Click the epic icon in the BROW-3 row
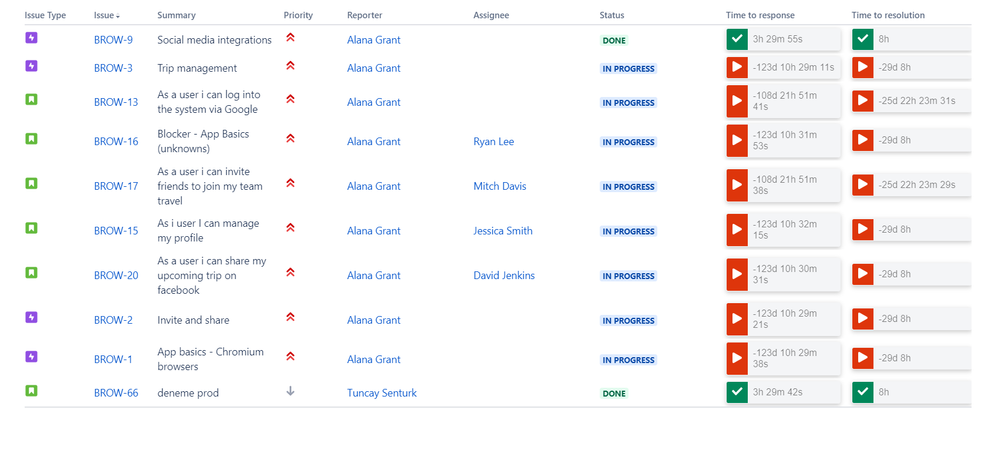The height and width of the screenshot is (470, 998). [x=31, y=66]
